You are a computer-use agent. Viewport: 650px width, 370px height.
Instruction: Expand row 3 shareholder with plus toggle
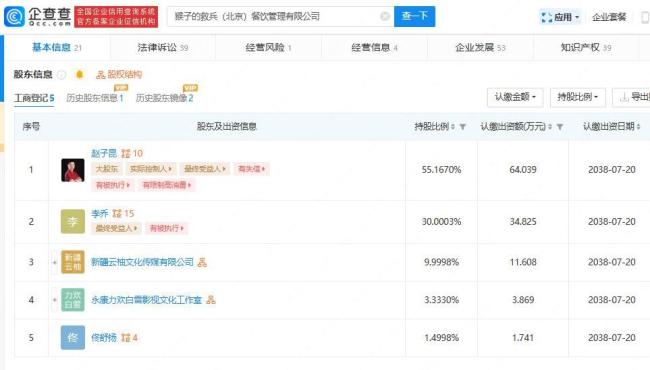tap(54, 262)
